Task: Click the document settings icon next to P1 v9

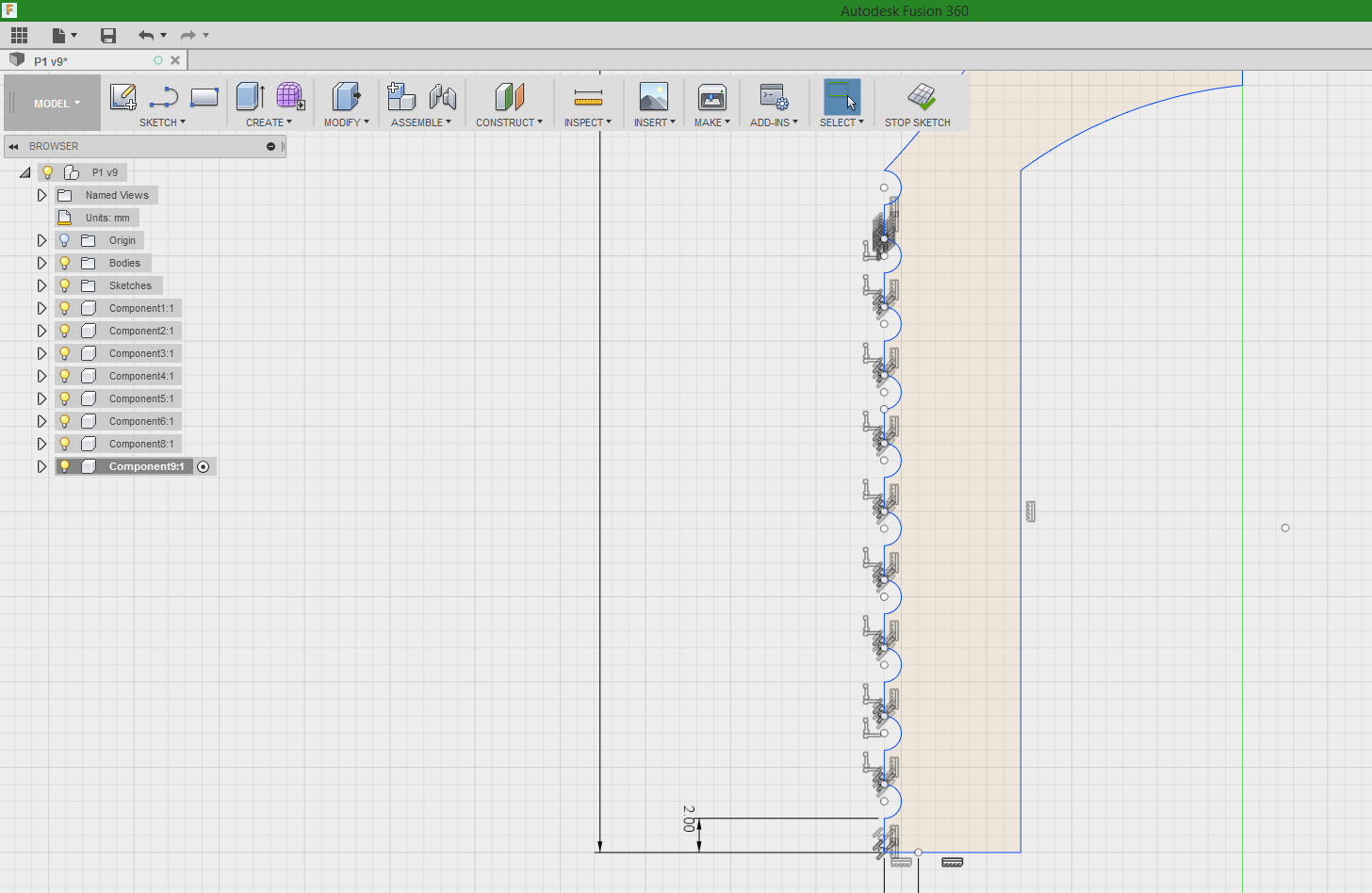Action: [x=71, y=172]
